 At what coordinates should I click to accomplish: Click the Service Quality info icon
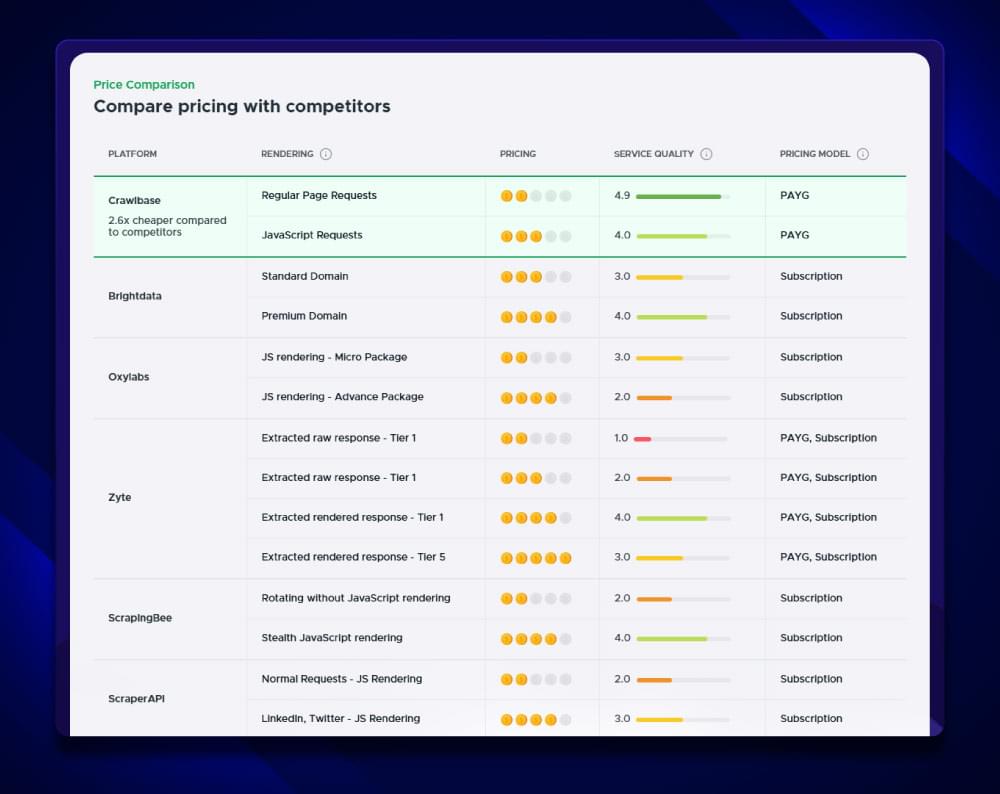pos(707,154)
